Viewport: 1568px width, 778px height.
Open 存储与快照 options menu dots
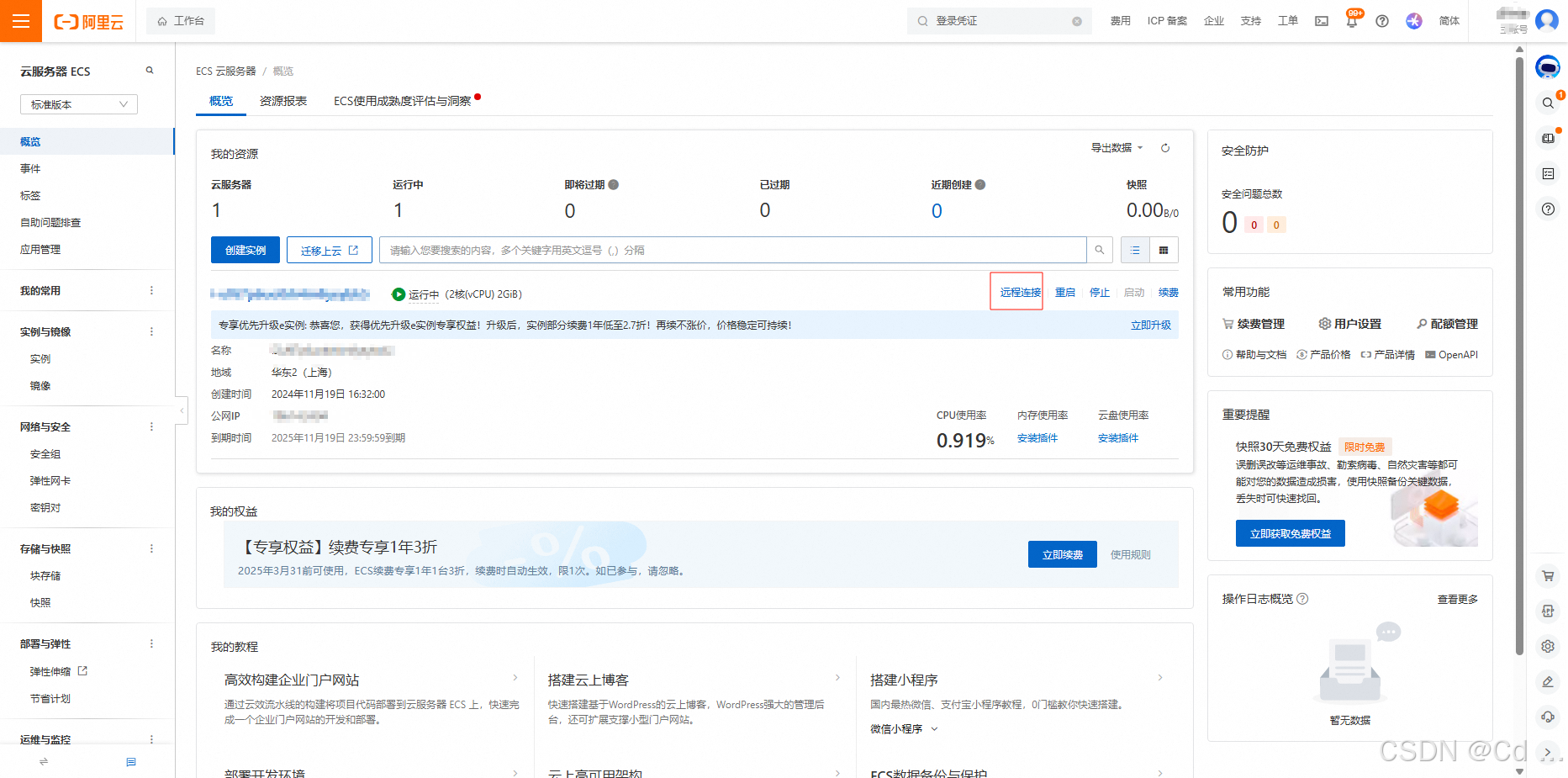click(151, 548)
